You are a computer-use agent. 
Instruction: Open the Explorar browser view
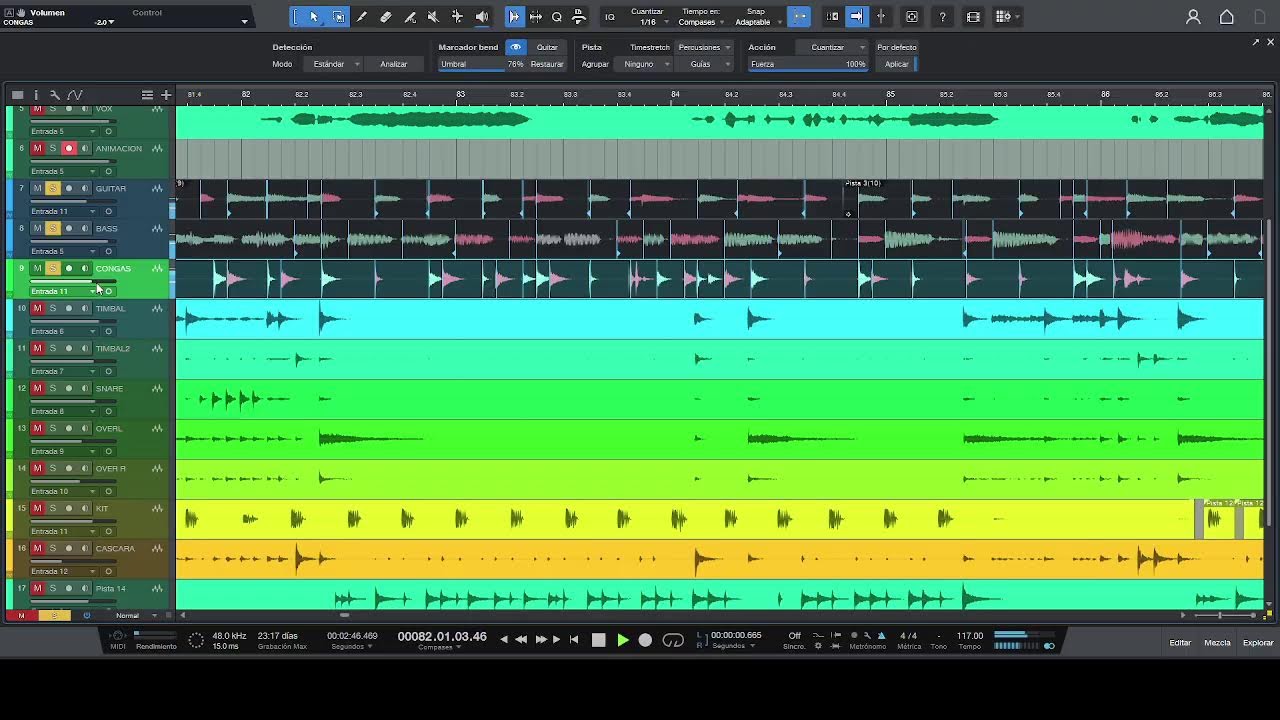(1258, 643)
